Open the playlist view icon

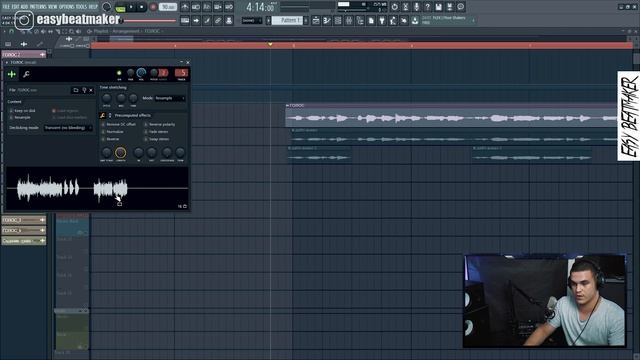316,20
